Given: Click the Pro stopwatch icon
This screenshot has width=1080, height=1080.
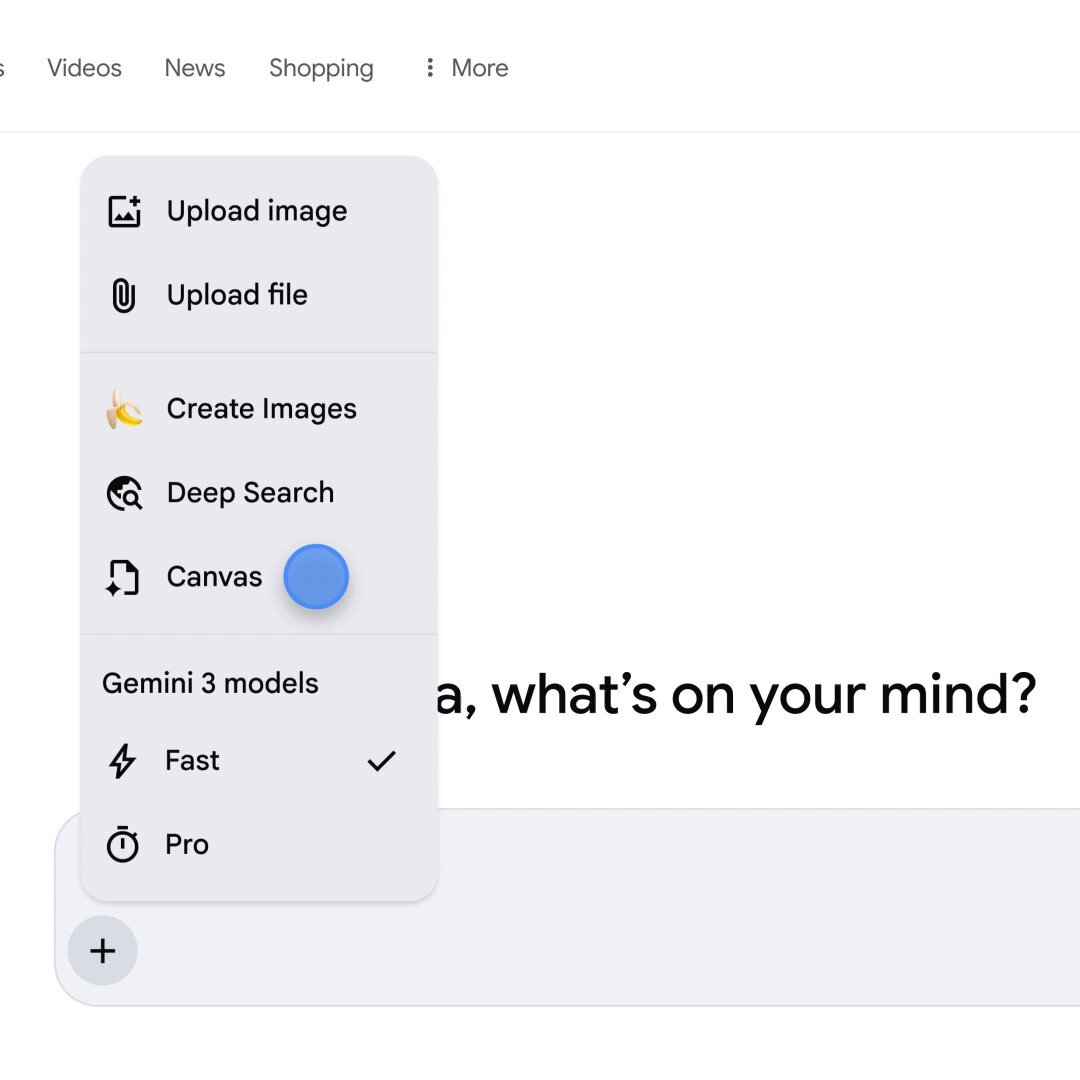Looking at the screenshot, I should (x=123, y=844).
